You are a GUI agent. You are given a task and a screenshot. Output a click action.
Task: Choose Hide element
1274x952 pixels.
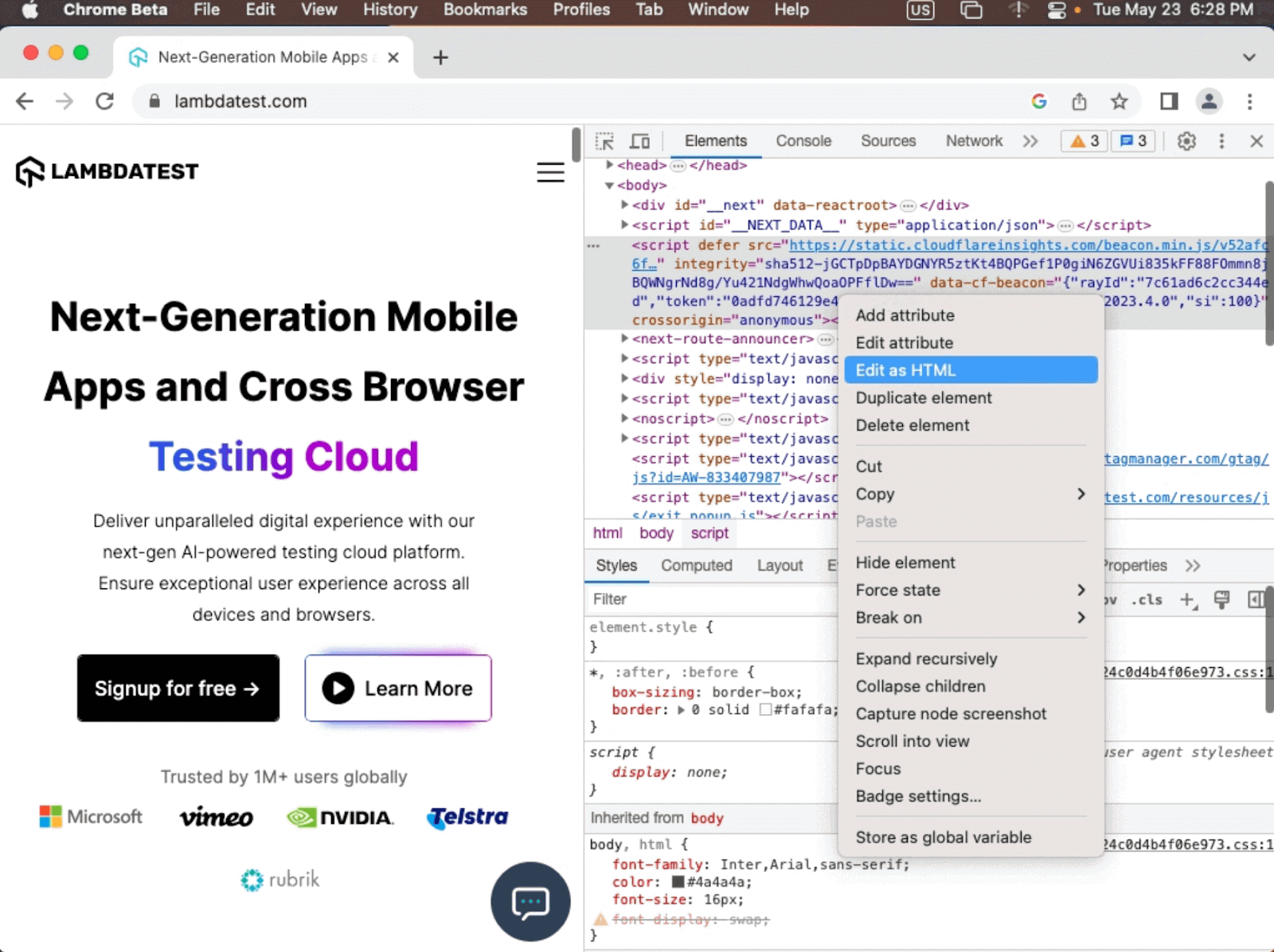click(971, 563)
